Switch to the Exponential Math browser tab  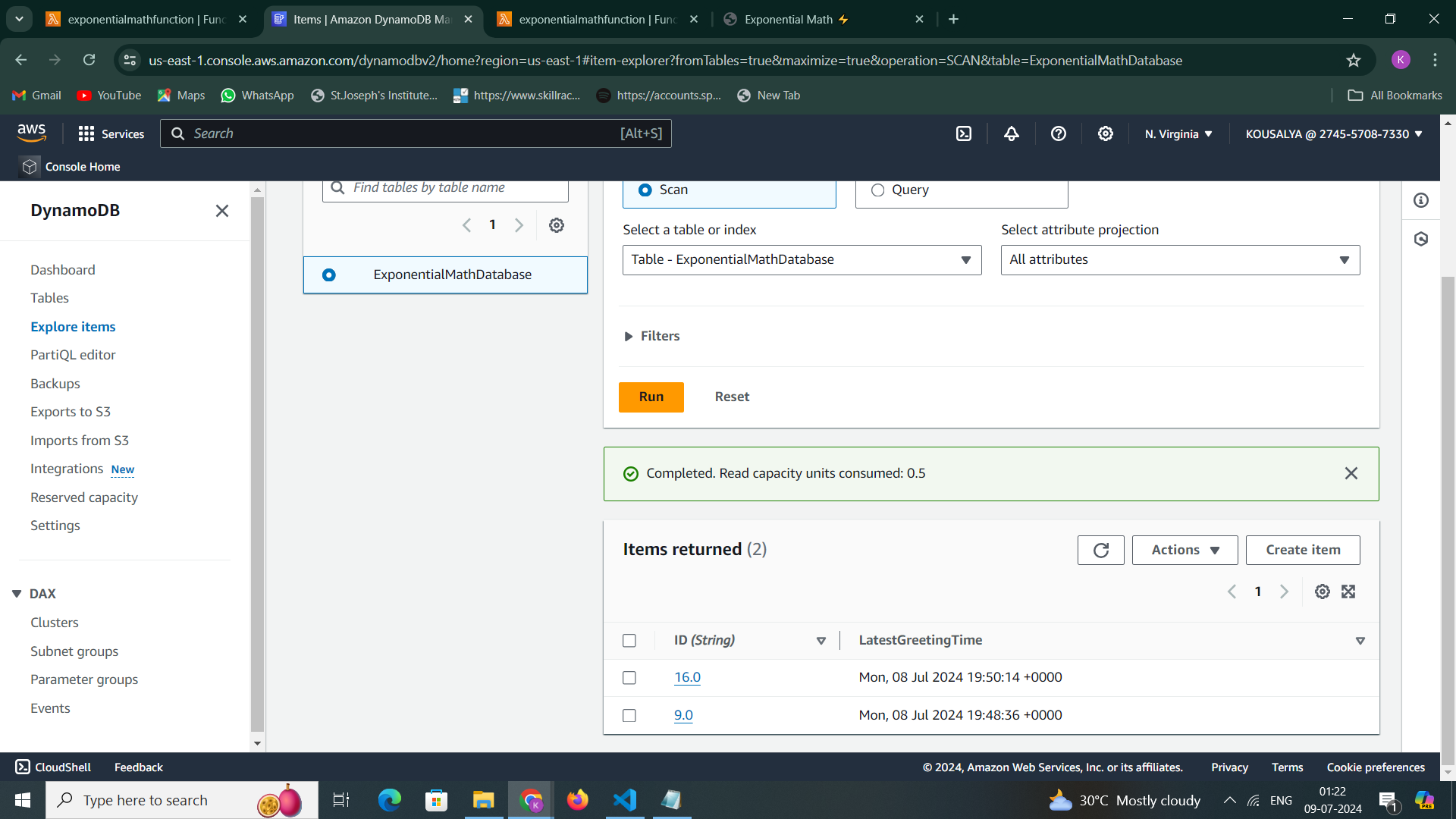[x=789, y=20]
